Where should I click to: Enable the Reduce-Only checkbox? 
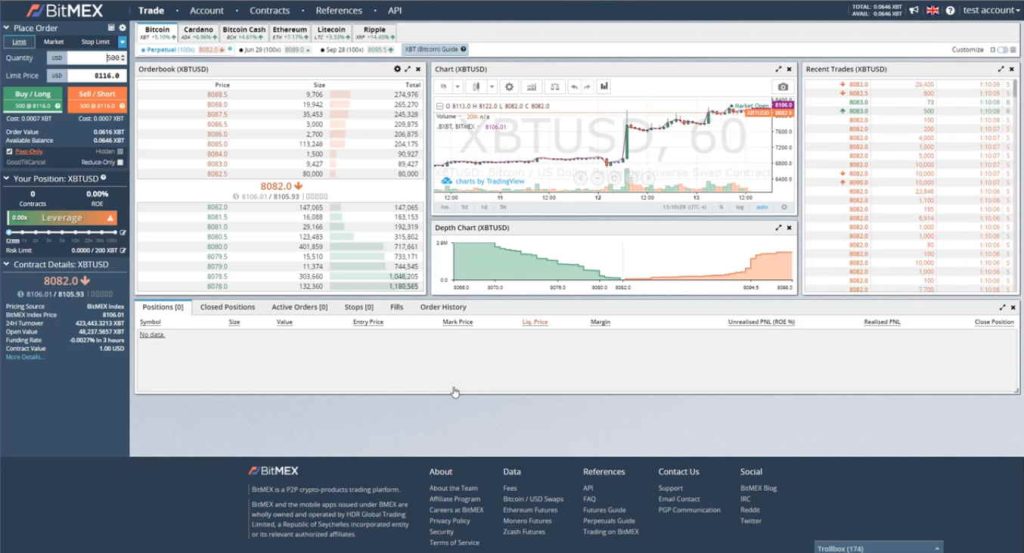[x=120, y=162]
